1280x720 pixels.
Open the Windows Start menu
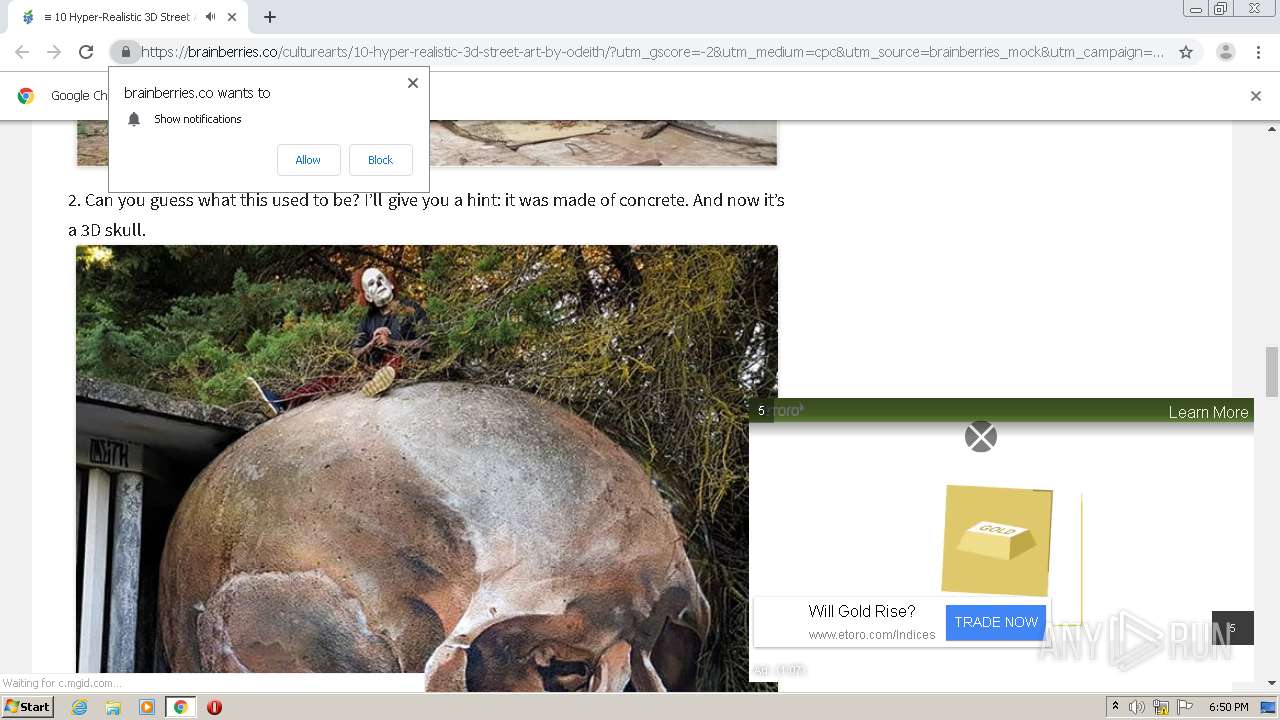click(x=28, y=707)
